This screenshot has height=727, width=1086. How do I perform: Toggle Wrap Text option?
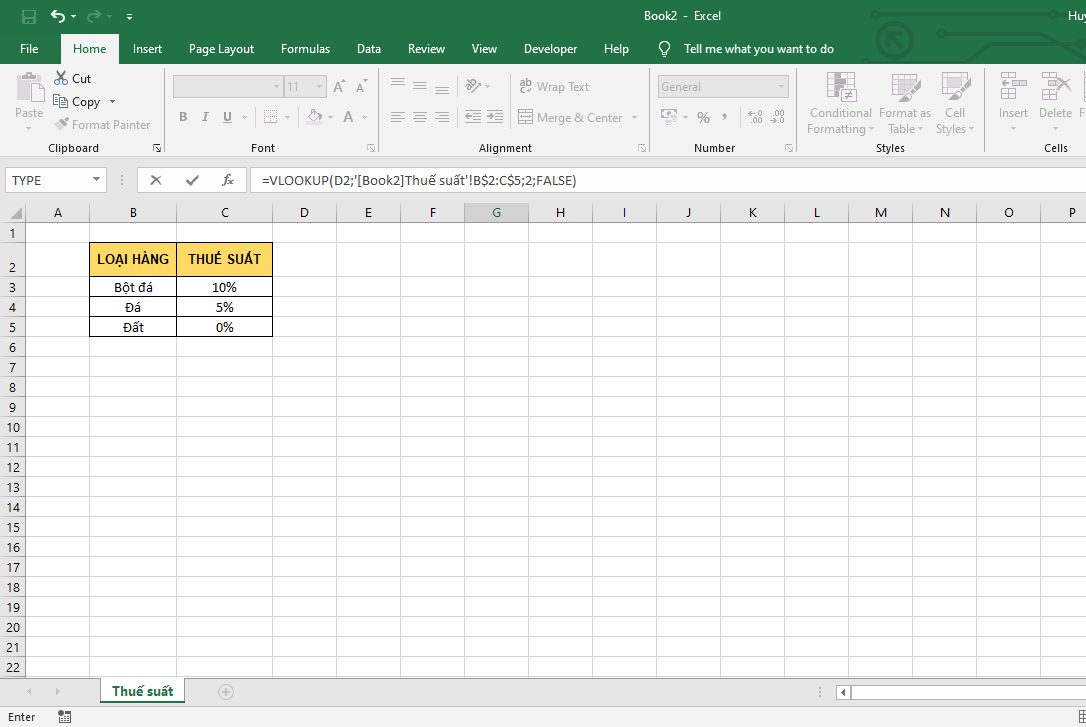[554, 87]
